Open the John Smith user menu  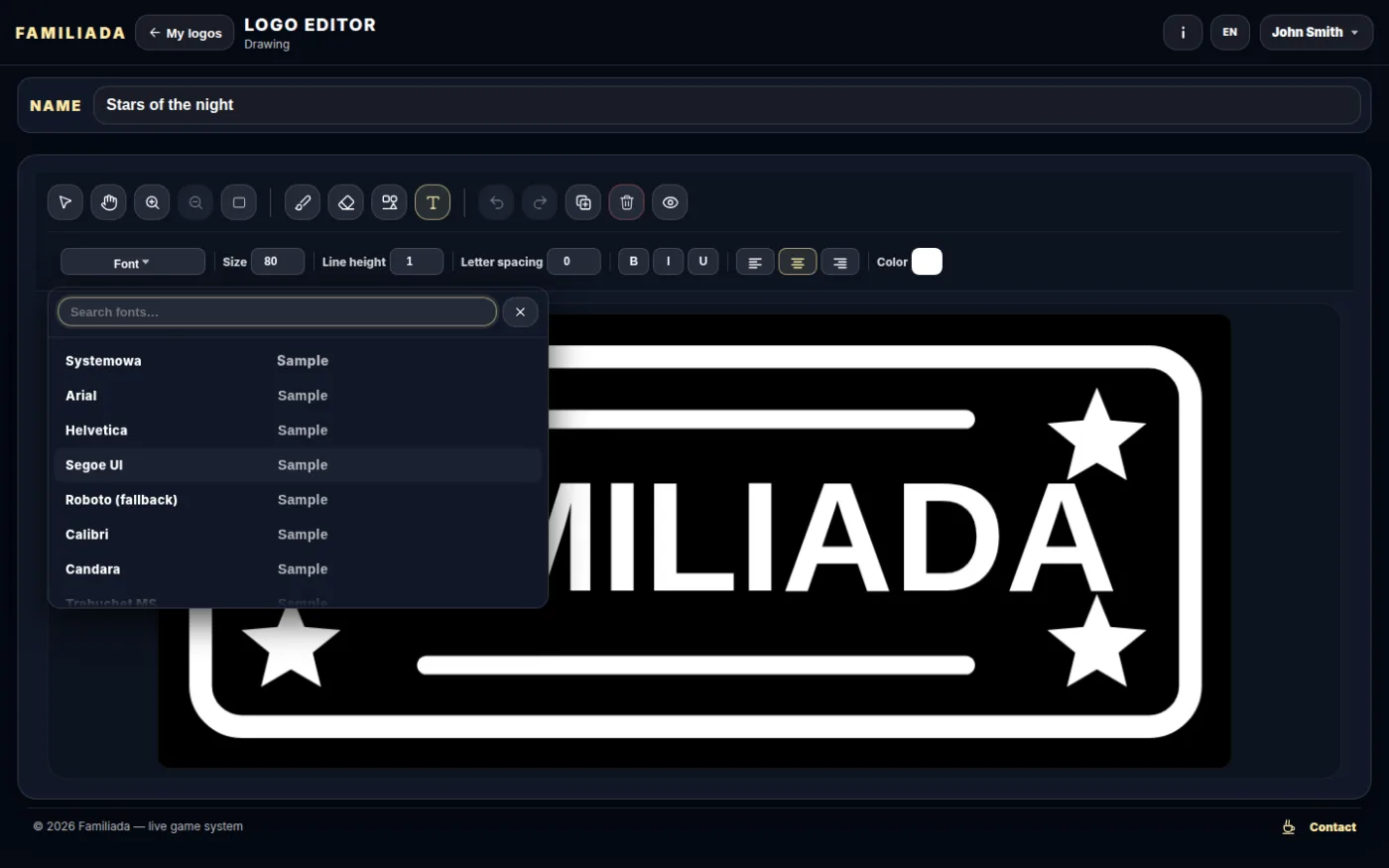click(x=1317, y=33)
